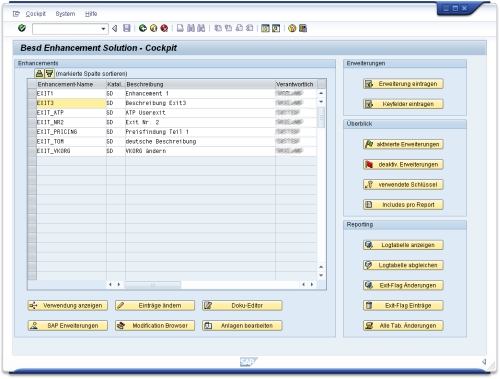
Task: Click the filter icon above enhancements table
Action: click(x=49, y=73)
